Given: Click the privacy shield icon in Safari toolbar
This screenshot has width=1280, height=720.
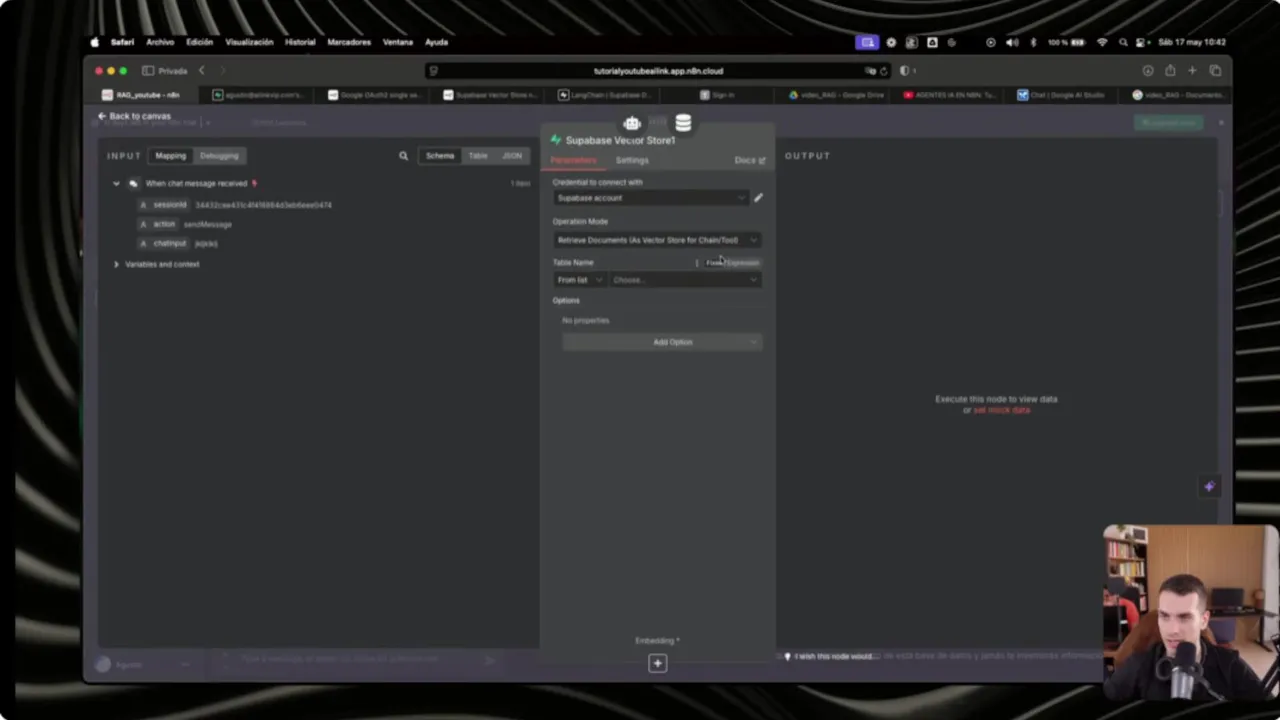Looking at the screenshot, I should tap(905, 71).
